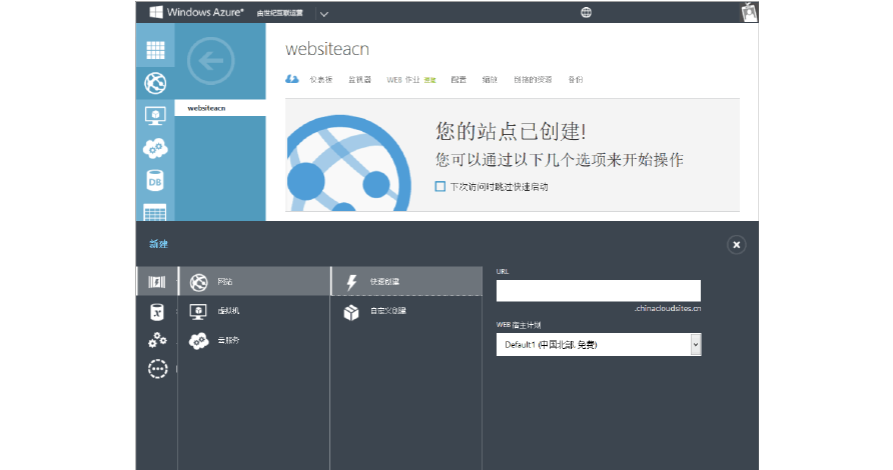Open the all items grid icon in sidebar

point(155,51)
